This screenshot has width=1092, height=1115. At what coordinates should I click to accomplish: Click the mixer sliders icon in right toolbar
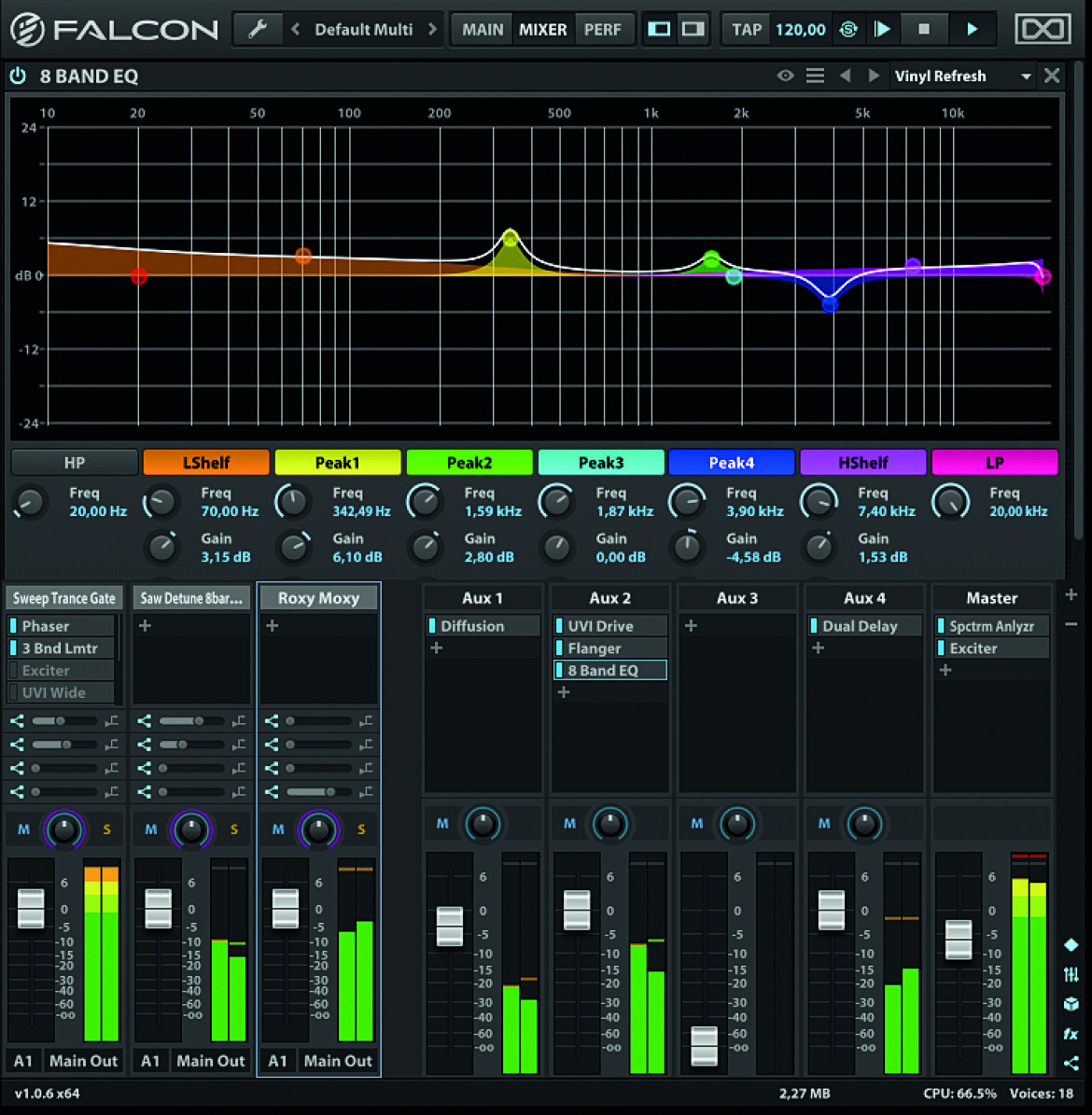(x=1071, y=974)
